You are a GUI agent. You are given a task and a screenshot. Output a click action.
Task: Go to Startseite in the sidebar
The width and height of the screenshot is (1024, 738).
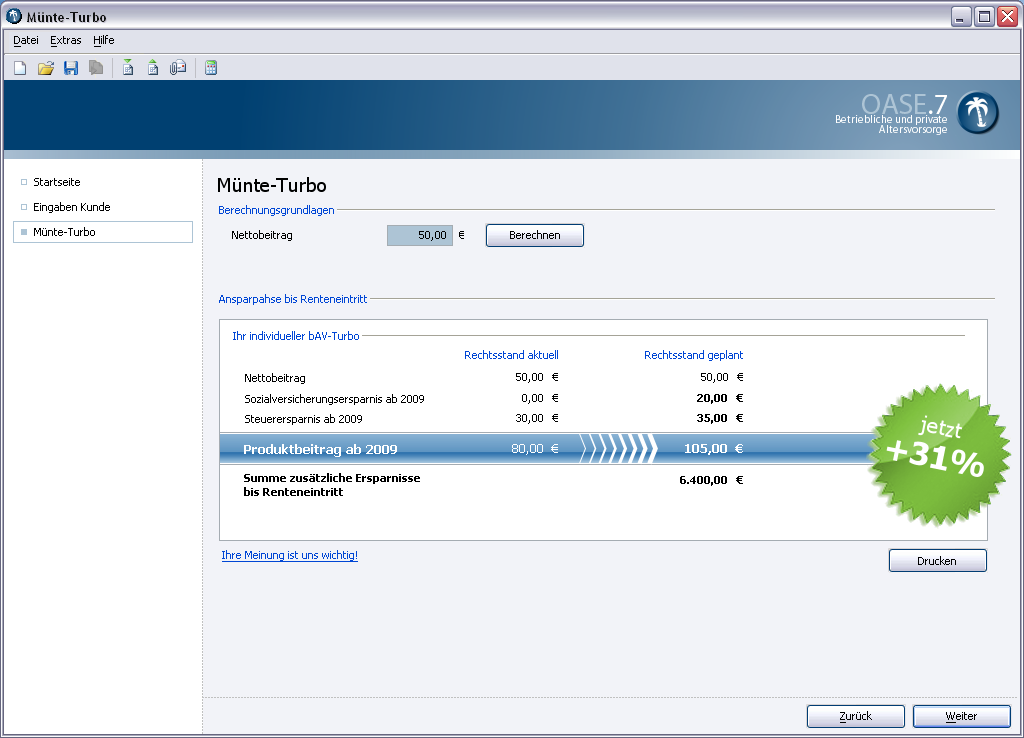pos(57,182)
